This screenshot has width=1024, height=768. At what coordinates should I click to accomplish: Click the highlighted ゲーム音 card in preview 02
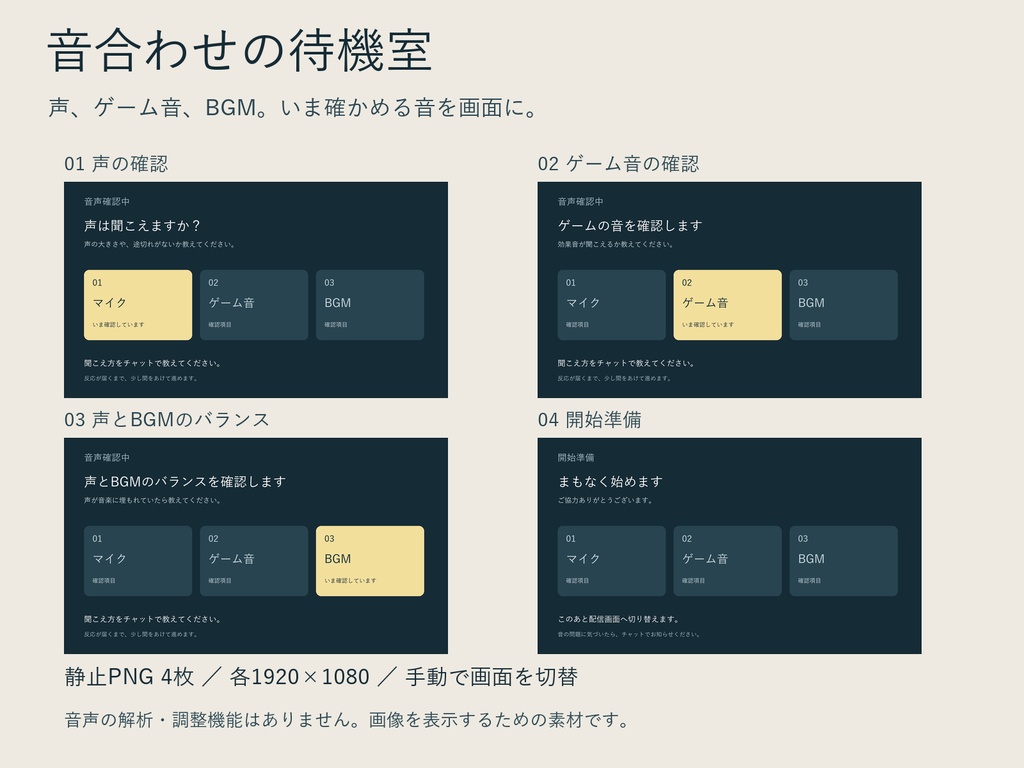(728, 305)
